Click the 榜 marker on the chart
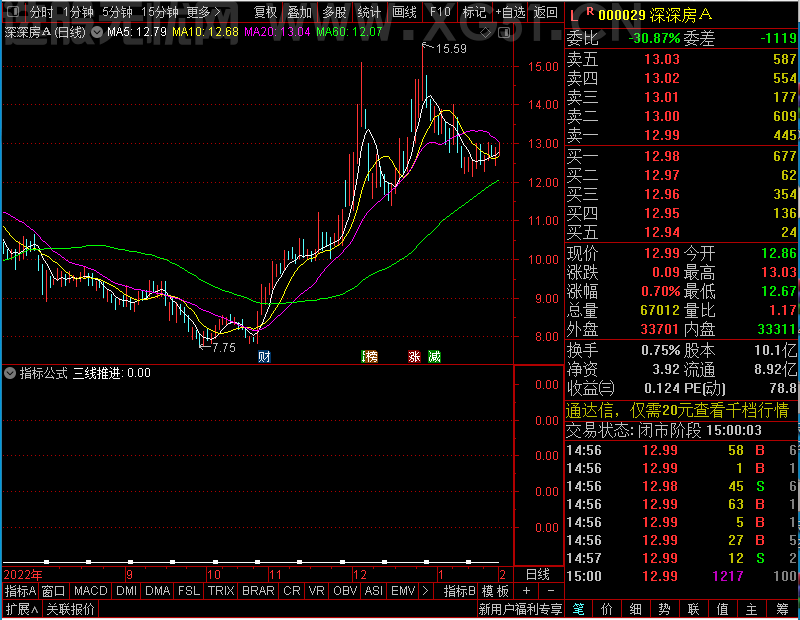The height and width of the screenshot is (620, 800). point(369,356)
